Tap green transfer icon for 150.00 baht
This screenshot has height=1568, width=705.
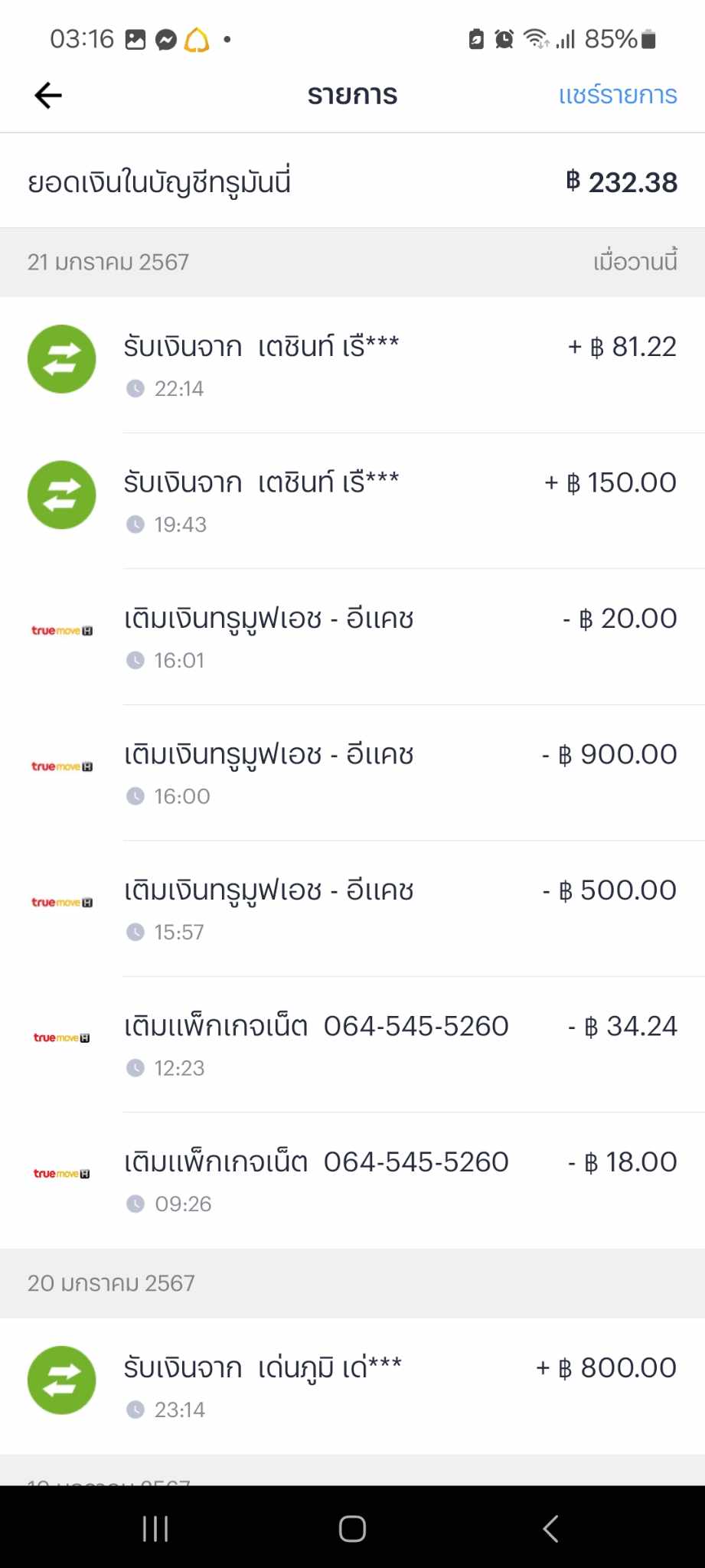coord(61,495)
